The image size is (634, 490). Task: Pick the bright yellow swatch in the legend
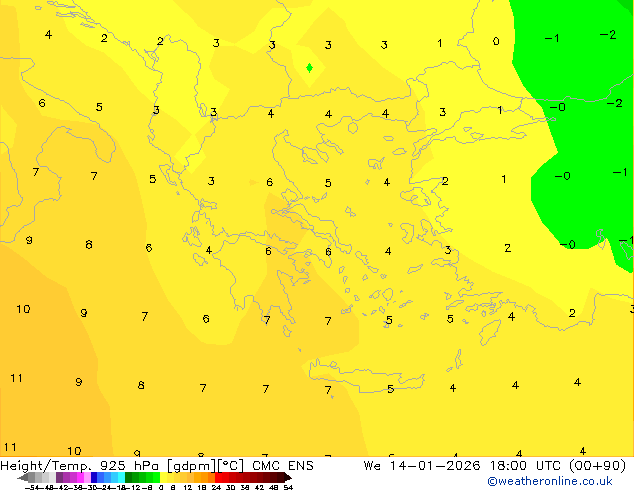coord(163,477)
